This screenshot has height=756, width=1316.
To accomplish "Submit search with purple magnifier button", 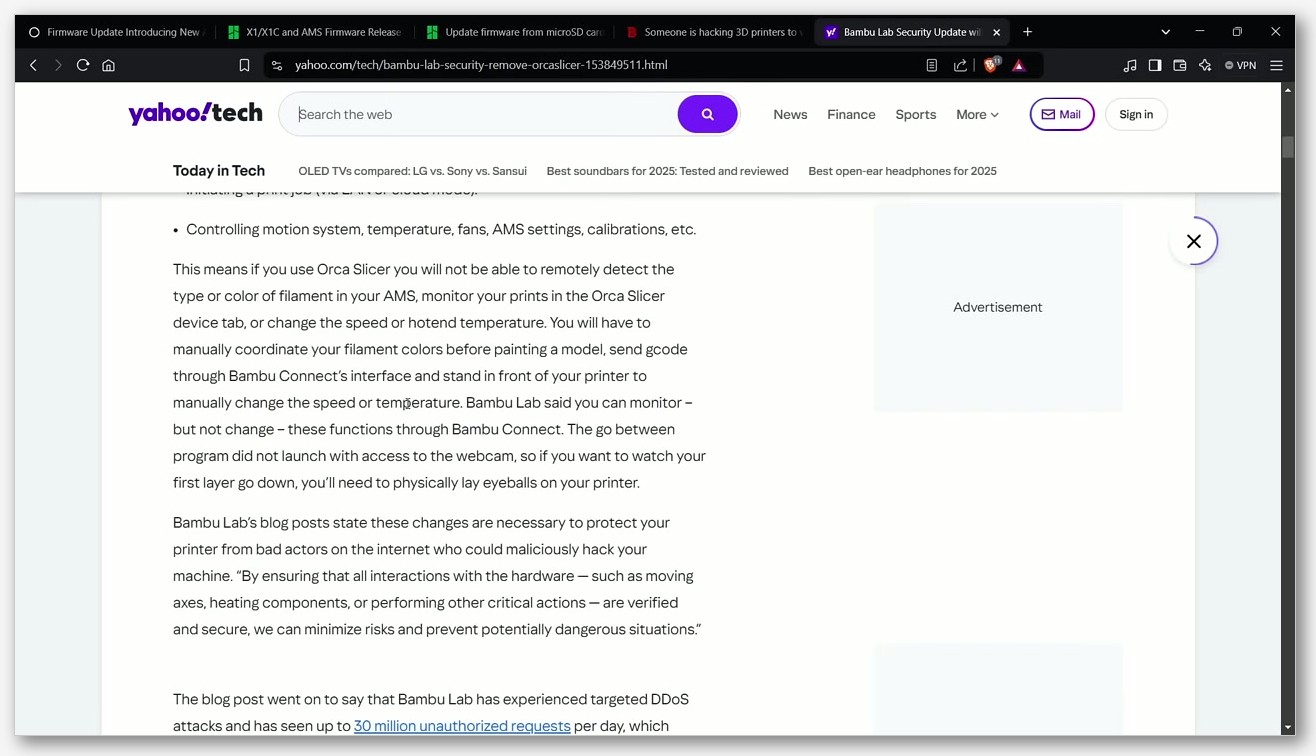I will click(x=707, y=114).
